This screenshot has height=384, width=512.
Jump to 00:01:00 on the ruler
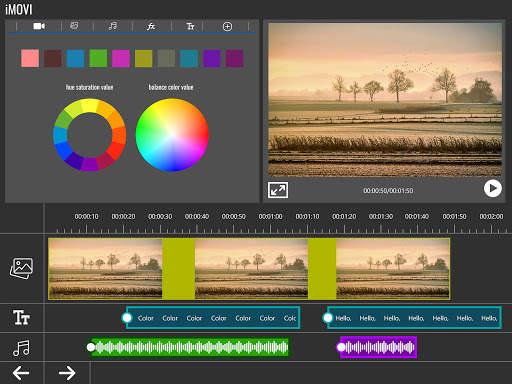click(x=270, y=217)
